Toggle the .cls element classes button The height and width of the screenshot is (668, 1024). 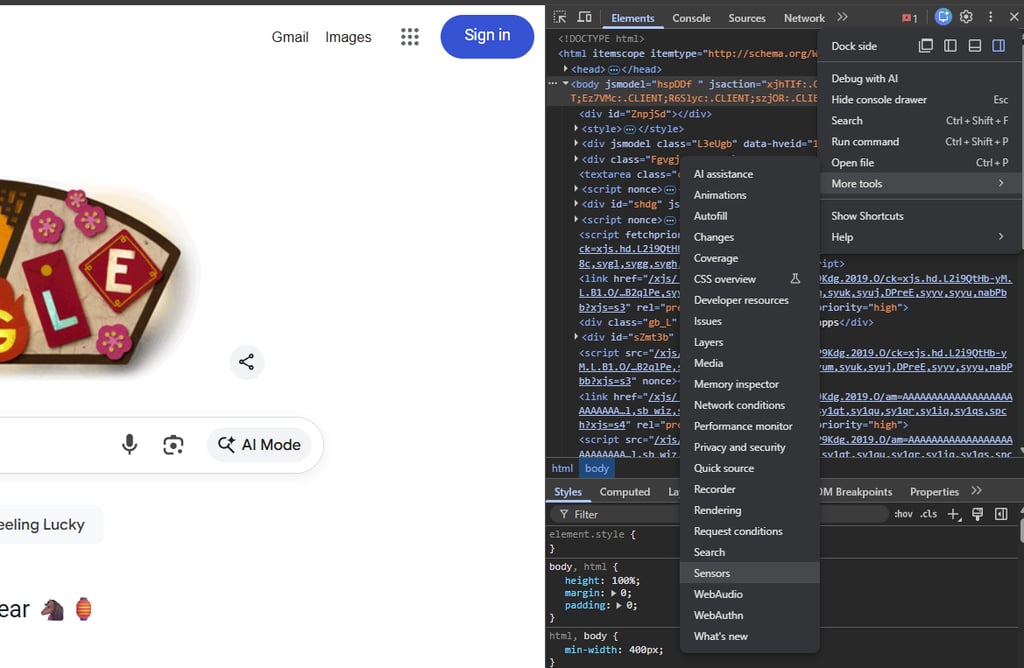point(929,515)
